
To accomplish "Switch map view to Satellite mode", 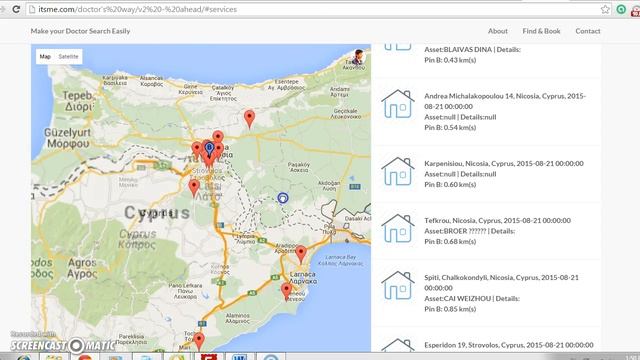I will (x=68, y=57).
